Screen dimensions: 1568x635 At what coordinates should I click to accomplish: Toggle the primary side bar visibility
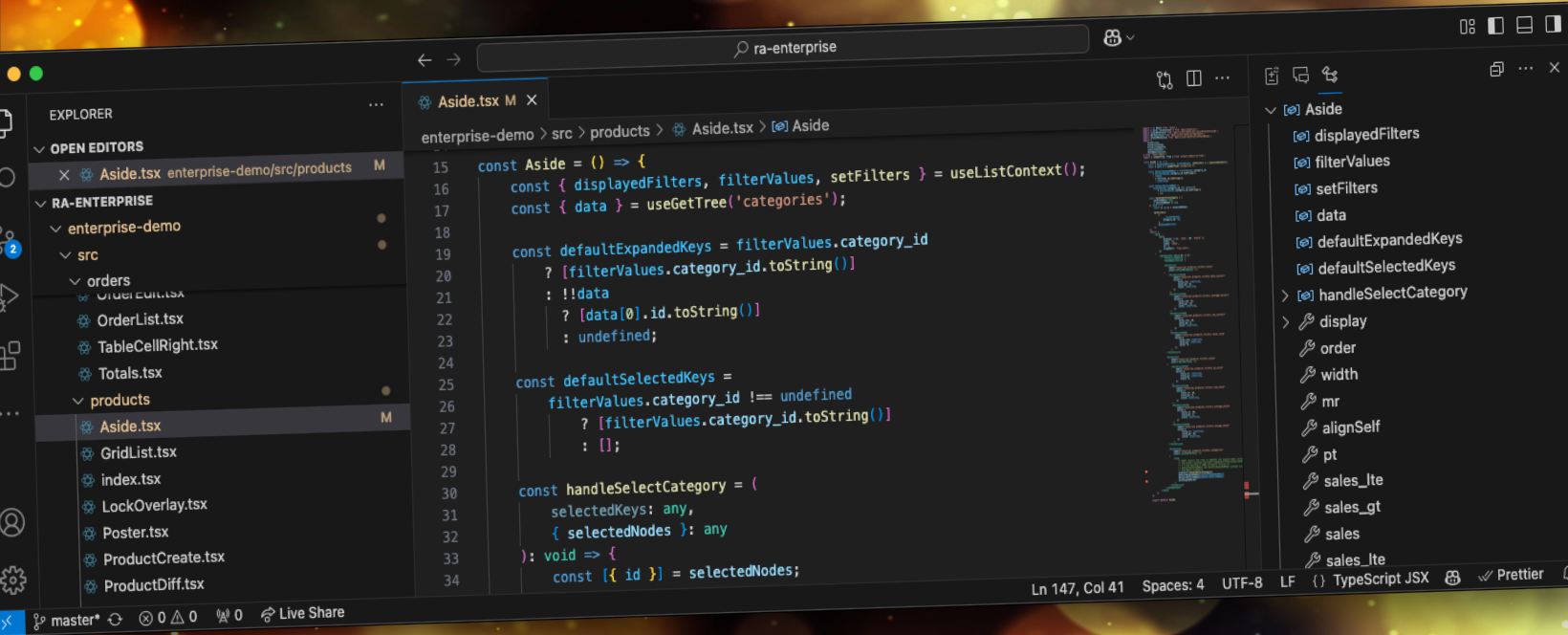point(1495,26)
